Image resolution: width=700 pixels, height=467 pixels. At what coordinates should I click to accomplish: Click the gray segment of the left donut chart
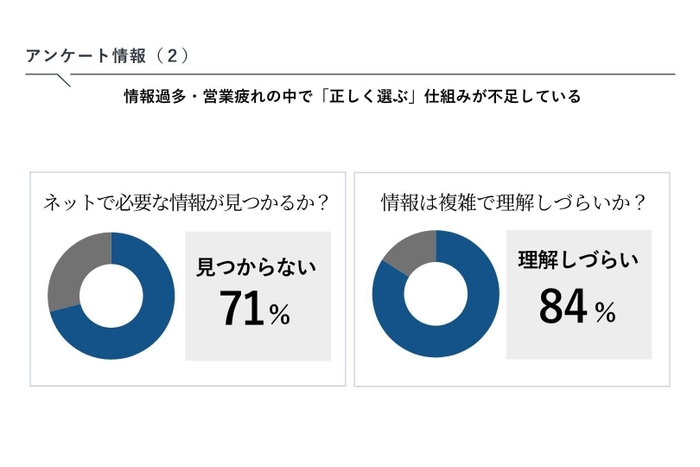tap(70, 262)
